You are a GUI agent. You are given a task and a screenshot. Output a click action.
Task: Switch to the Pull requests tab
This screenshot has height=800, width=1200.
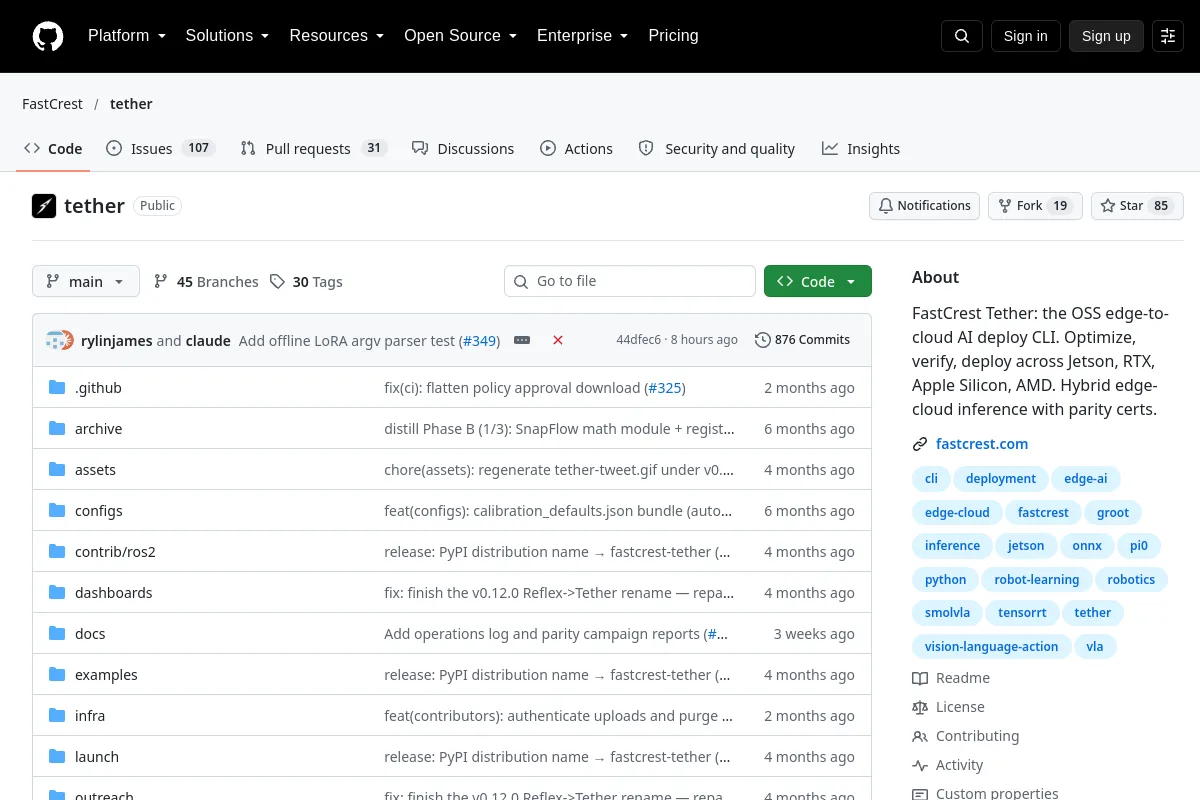click(313, 149)
